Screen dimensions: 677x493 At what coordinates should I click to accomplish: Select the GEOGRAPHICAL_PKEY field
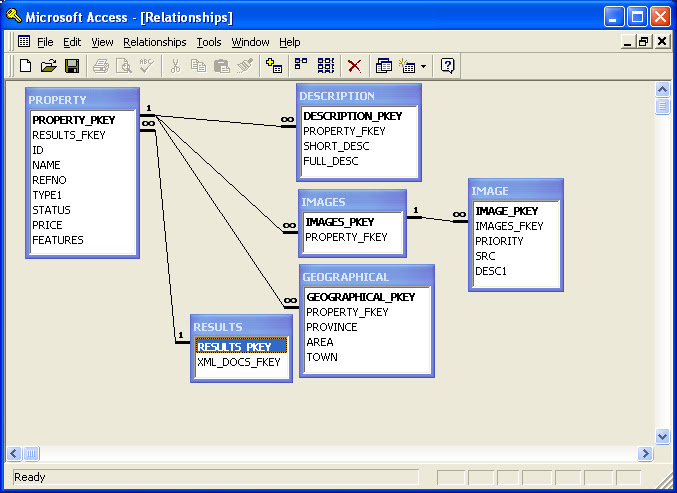coord(361,297)
